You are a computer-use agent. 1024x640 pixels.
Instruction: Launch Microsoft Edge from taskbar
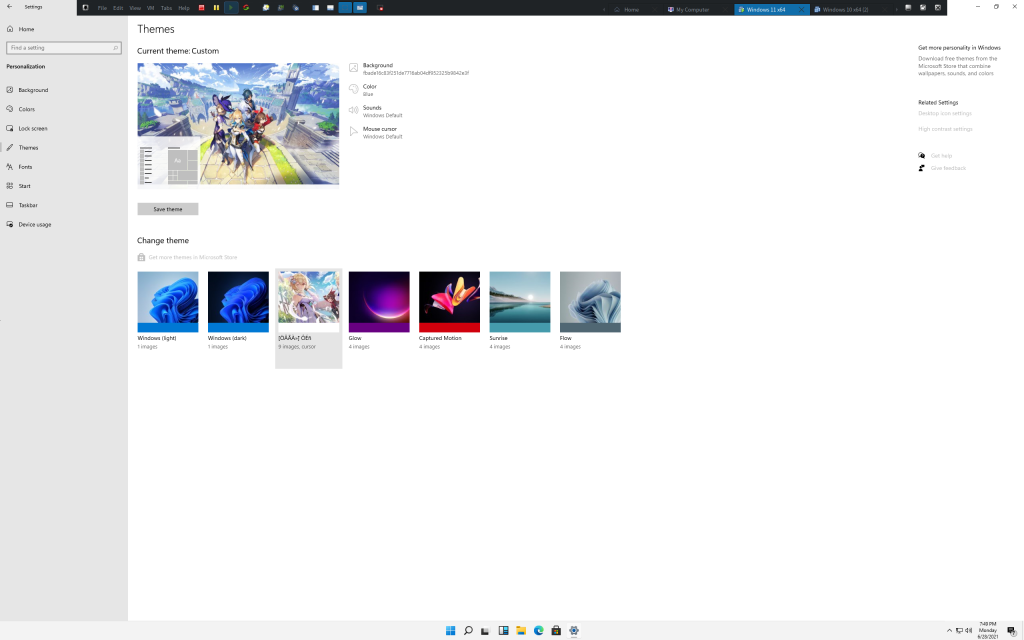click(539, 630)
